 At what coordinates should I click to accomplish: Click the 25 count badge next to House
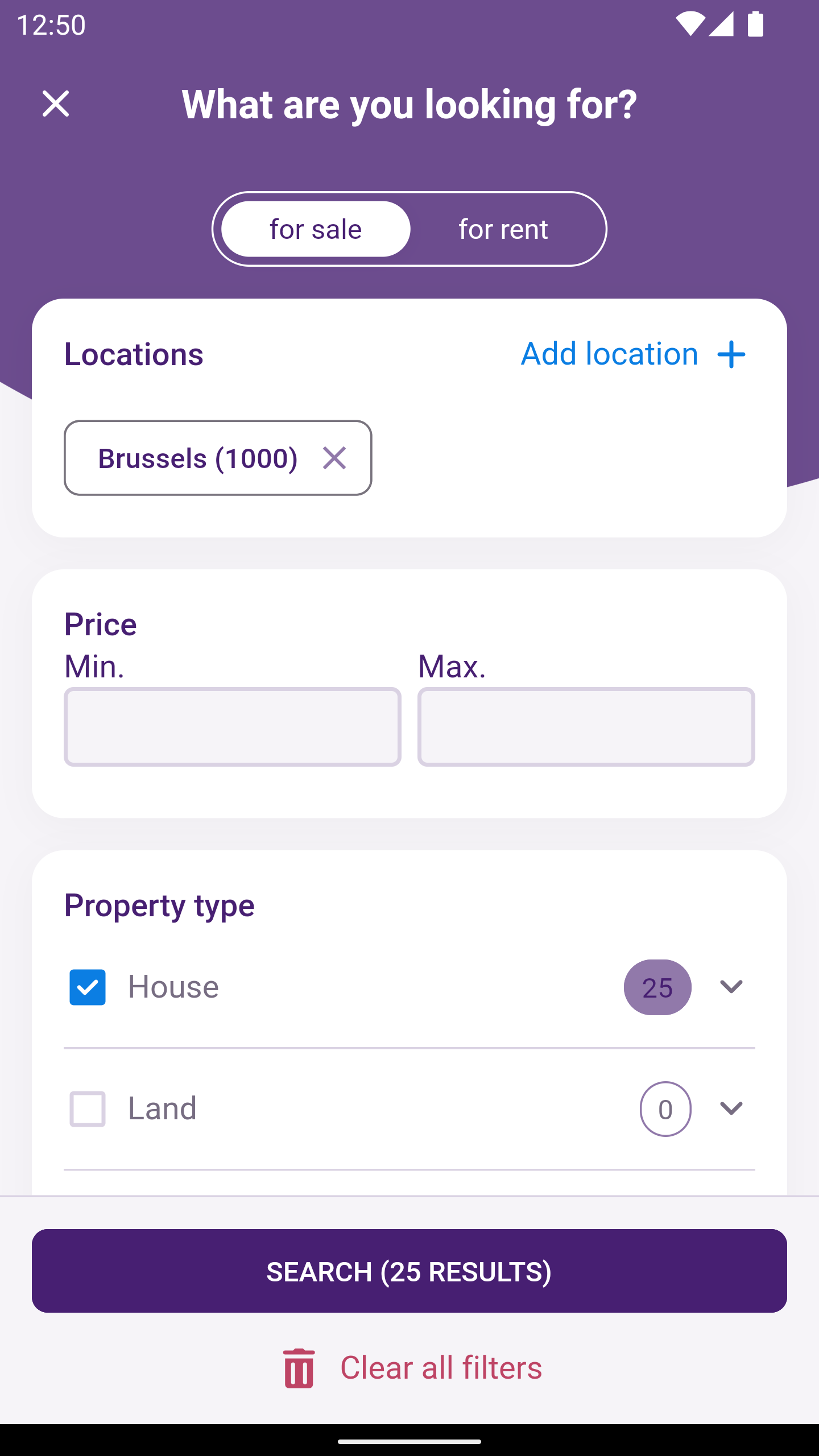click(x=657, y=987)
